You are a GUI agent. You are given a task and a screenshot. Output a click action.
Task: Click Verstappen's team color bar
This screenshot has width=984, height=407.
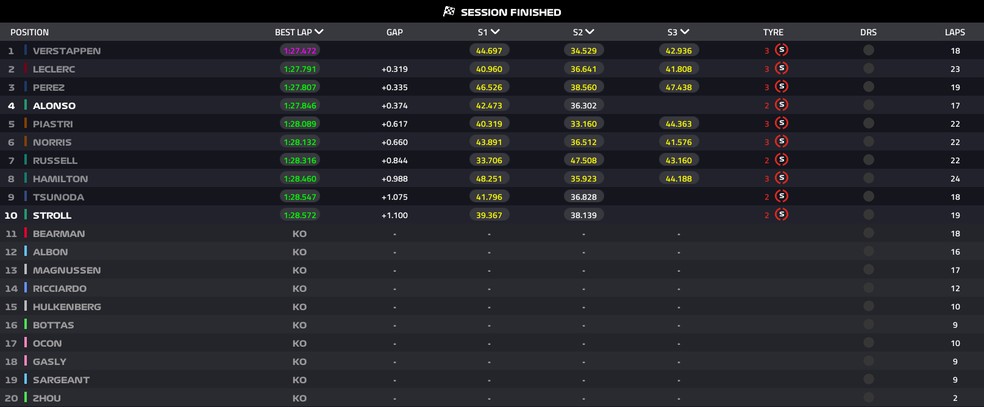click(26, 50)
